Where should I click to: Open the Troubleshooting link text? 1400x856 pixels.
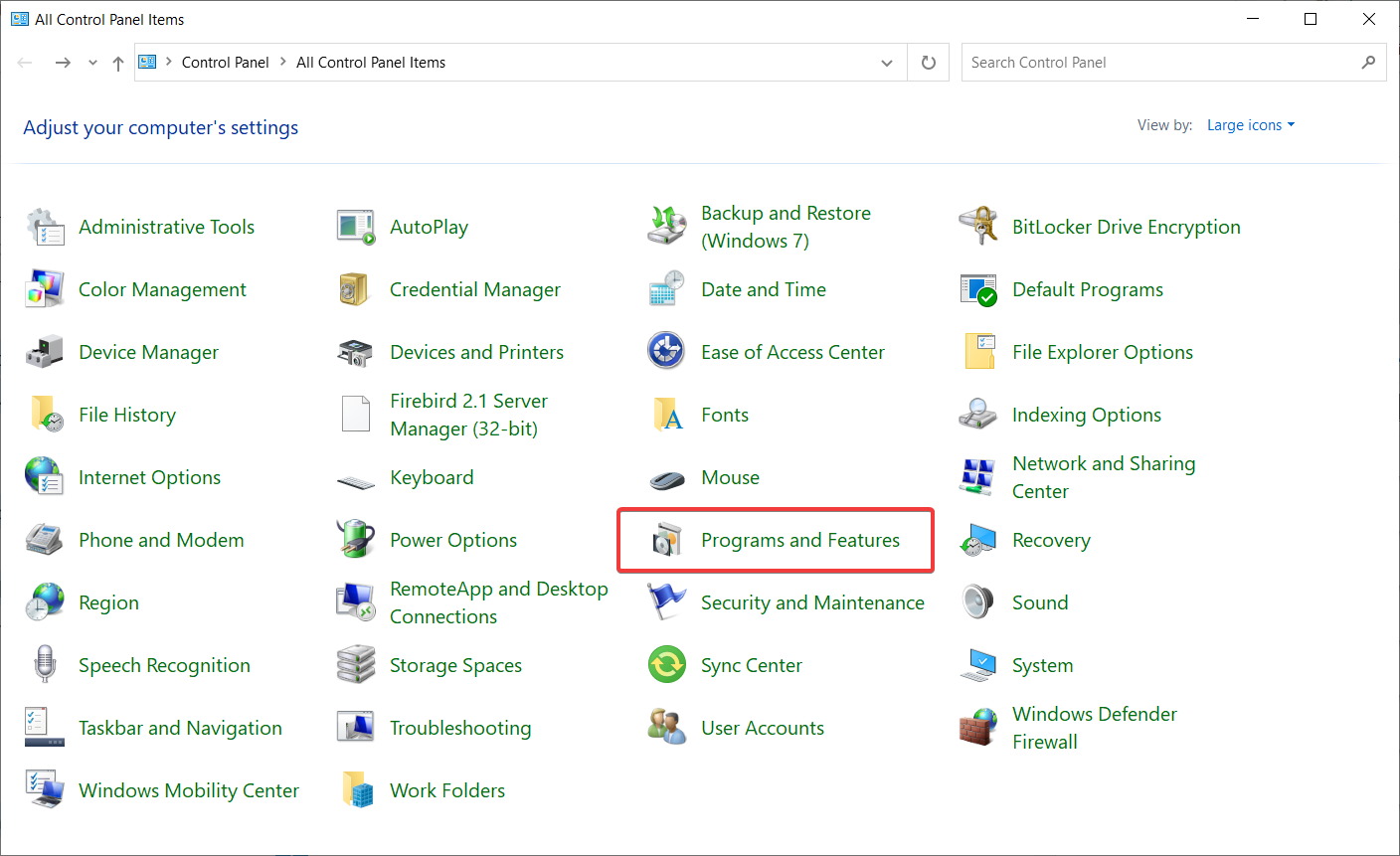point(460,729)
